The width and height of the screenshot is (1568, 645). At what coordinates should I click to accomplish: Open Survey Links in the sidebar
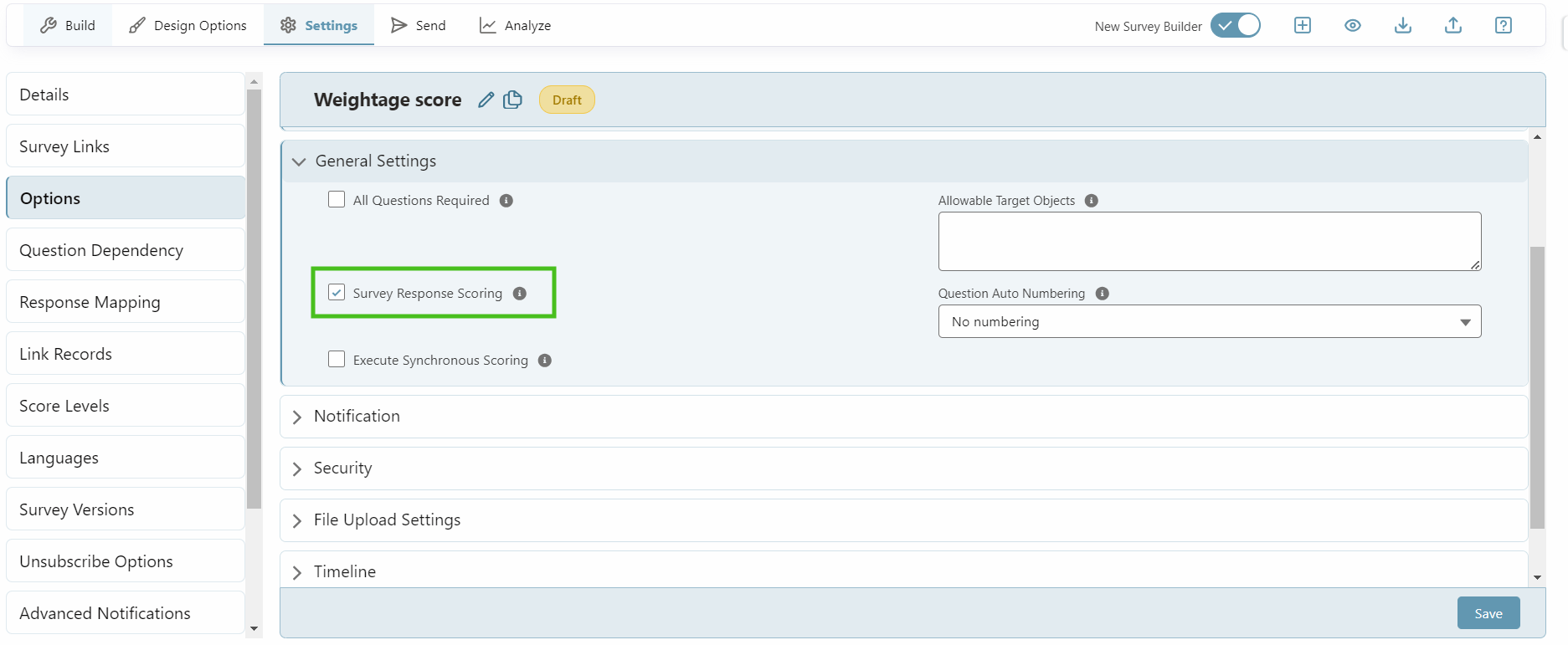(126, 146)
